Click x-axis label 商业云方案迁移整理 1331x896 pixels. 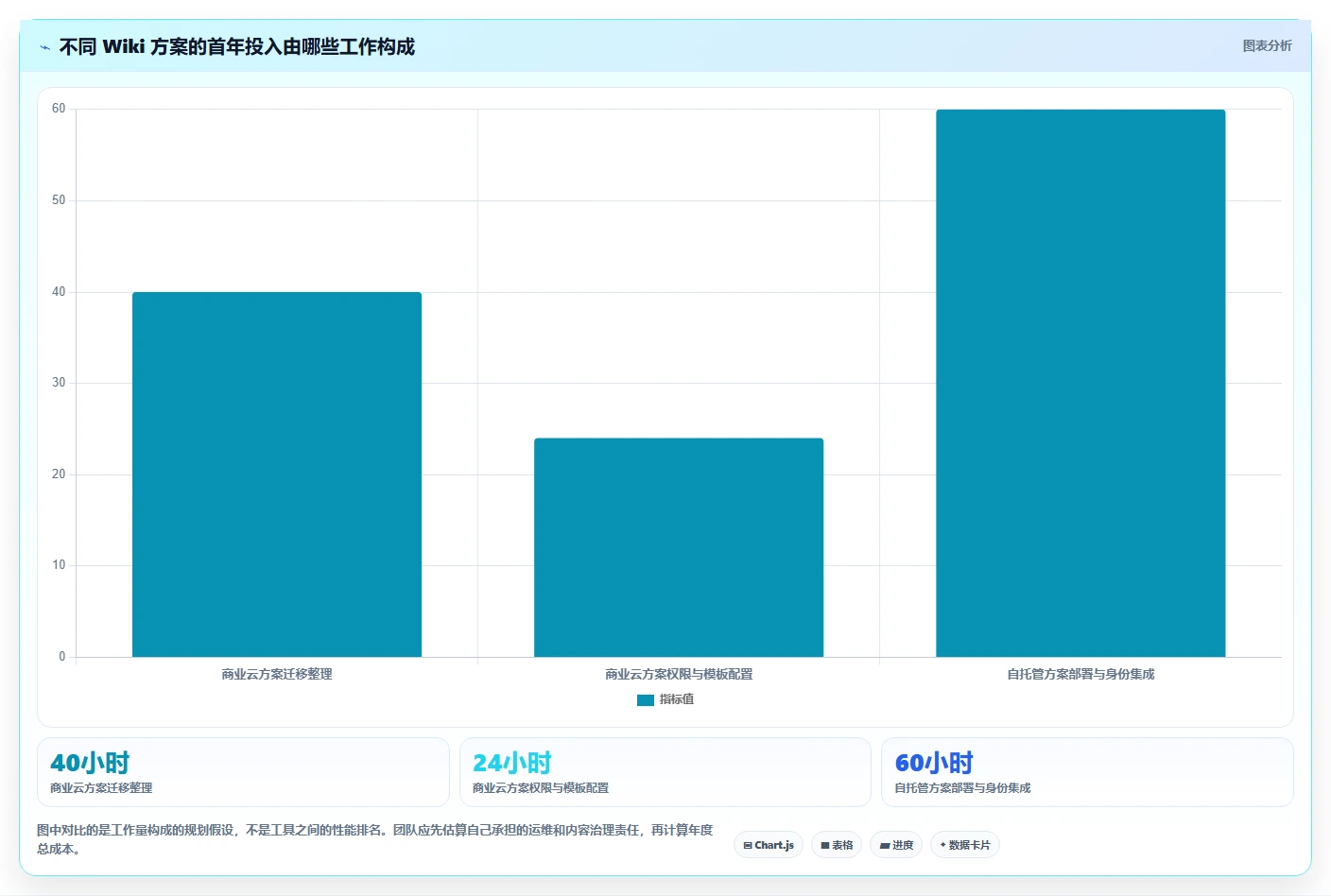coord(277,674)
